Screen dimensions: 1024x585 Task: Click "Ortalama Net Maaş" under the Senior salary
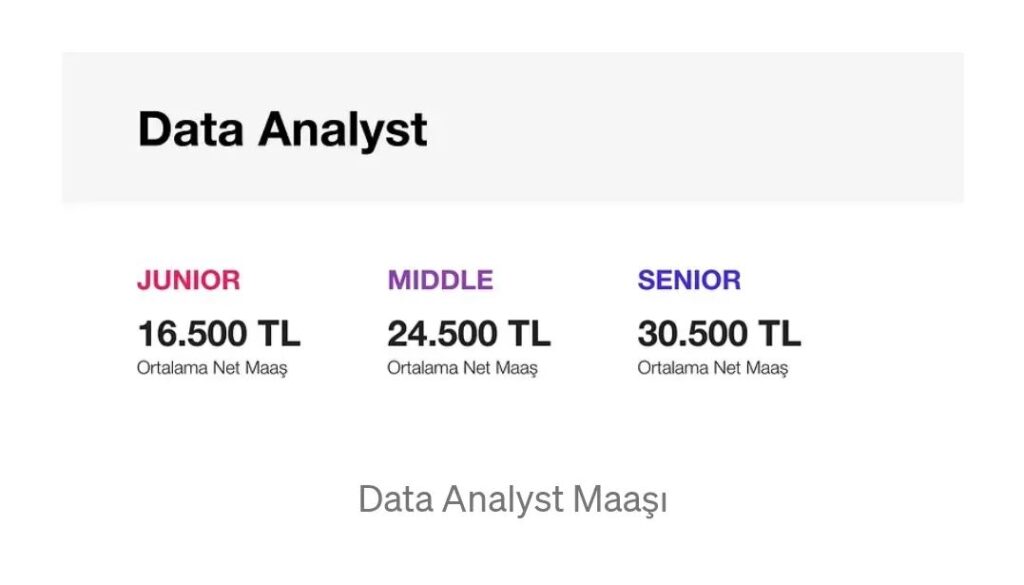click(x=712, y=368)
